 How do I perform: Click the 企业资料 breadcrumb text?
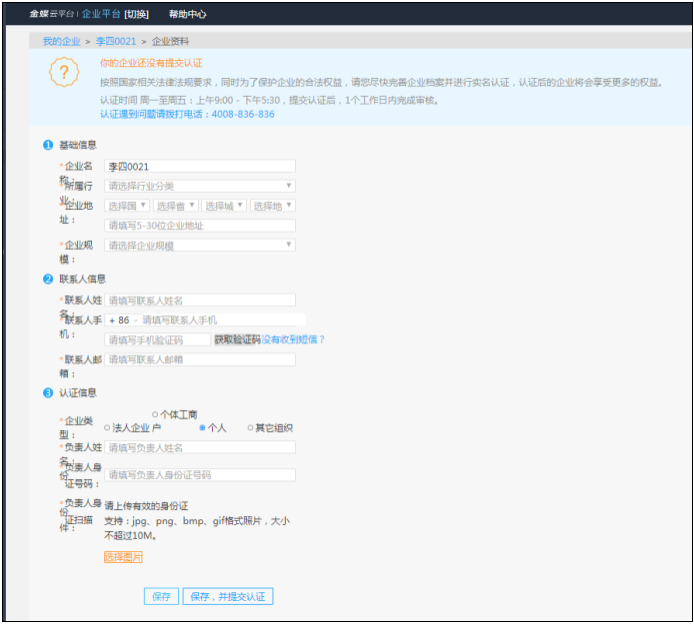pos(170,42)
